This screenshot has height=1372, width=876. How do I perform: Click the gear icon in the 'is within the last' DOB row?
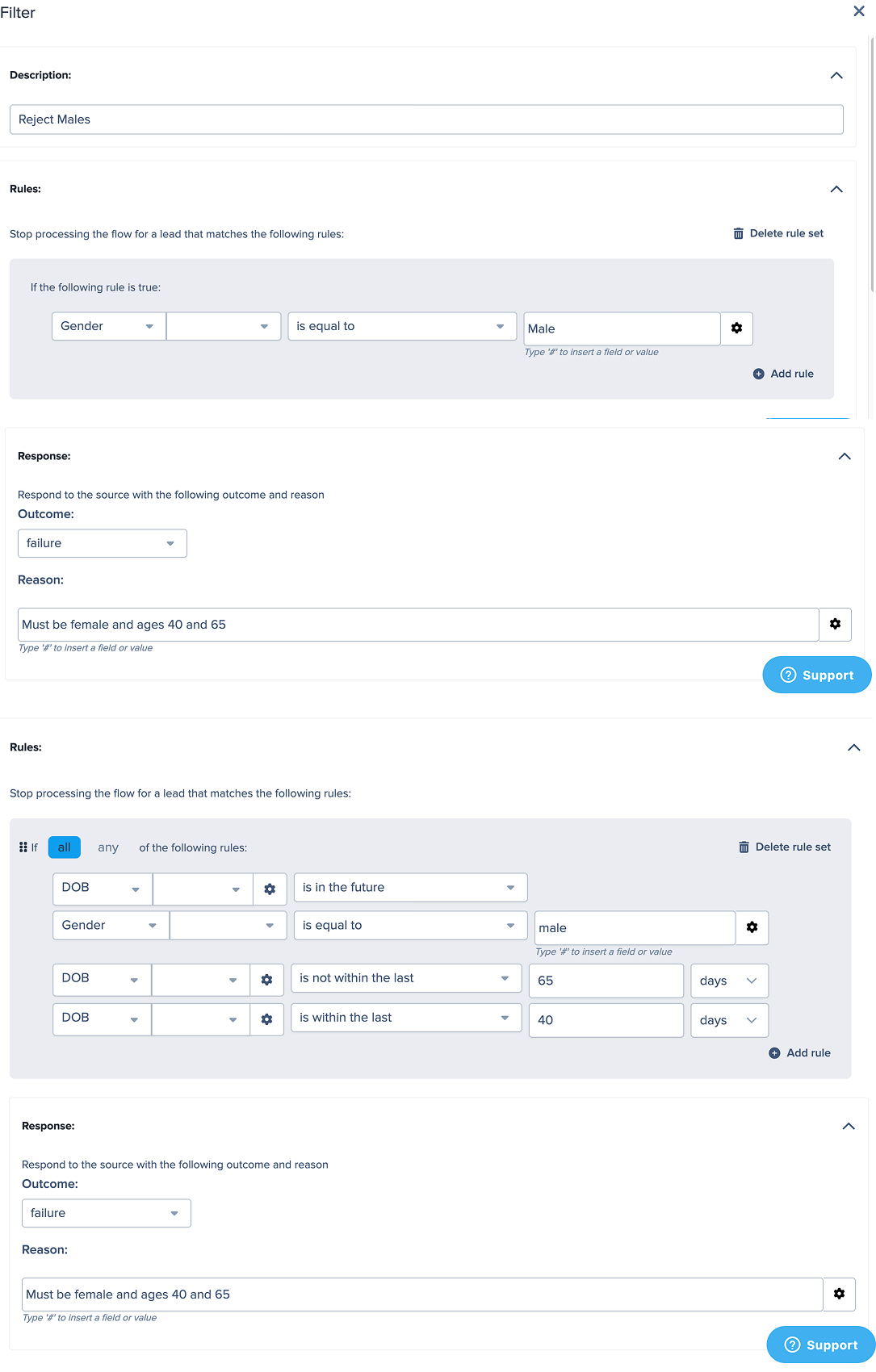266,1019
